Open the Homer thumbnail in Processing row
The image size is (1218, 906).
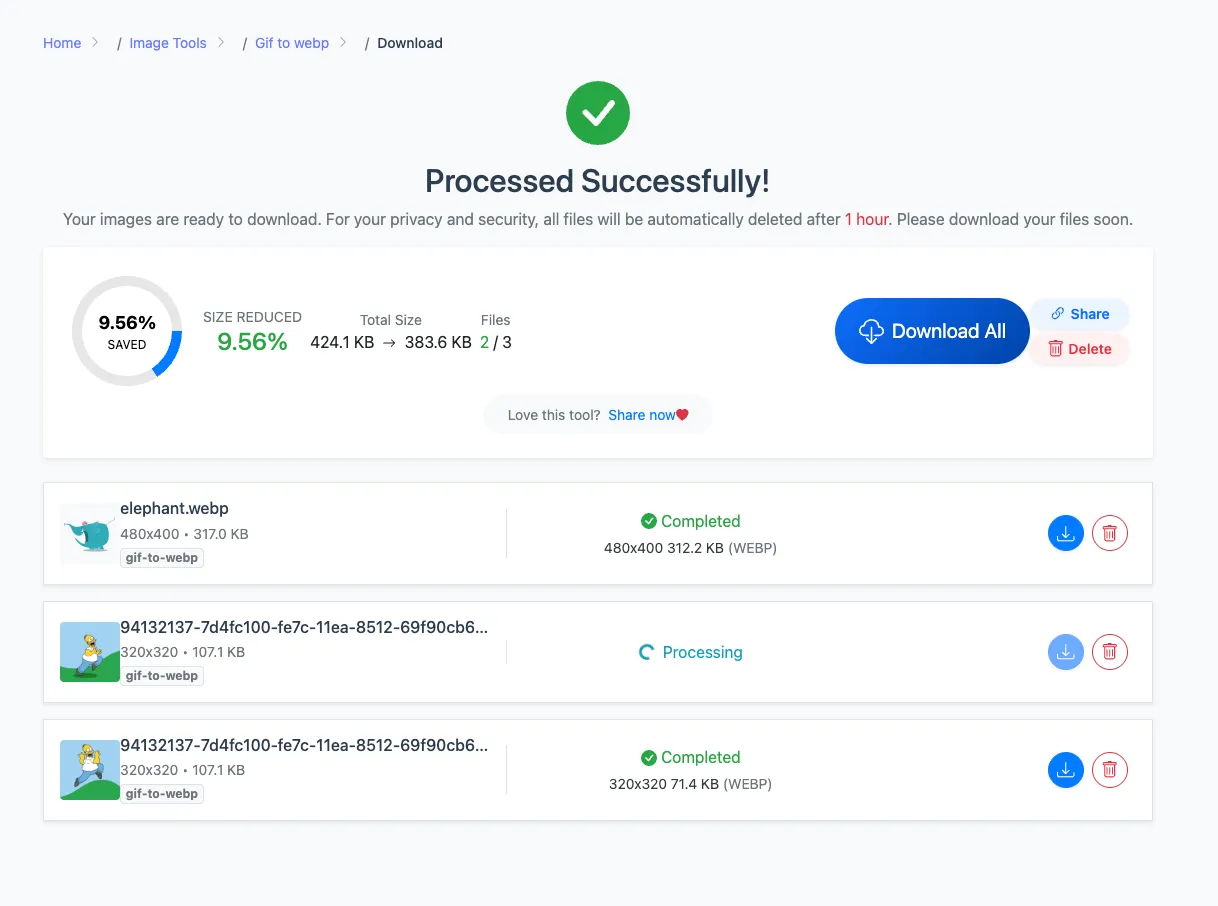pyautogui.click(x=90, y=652)
